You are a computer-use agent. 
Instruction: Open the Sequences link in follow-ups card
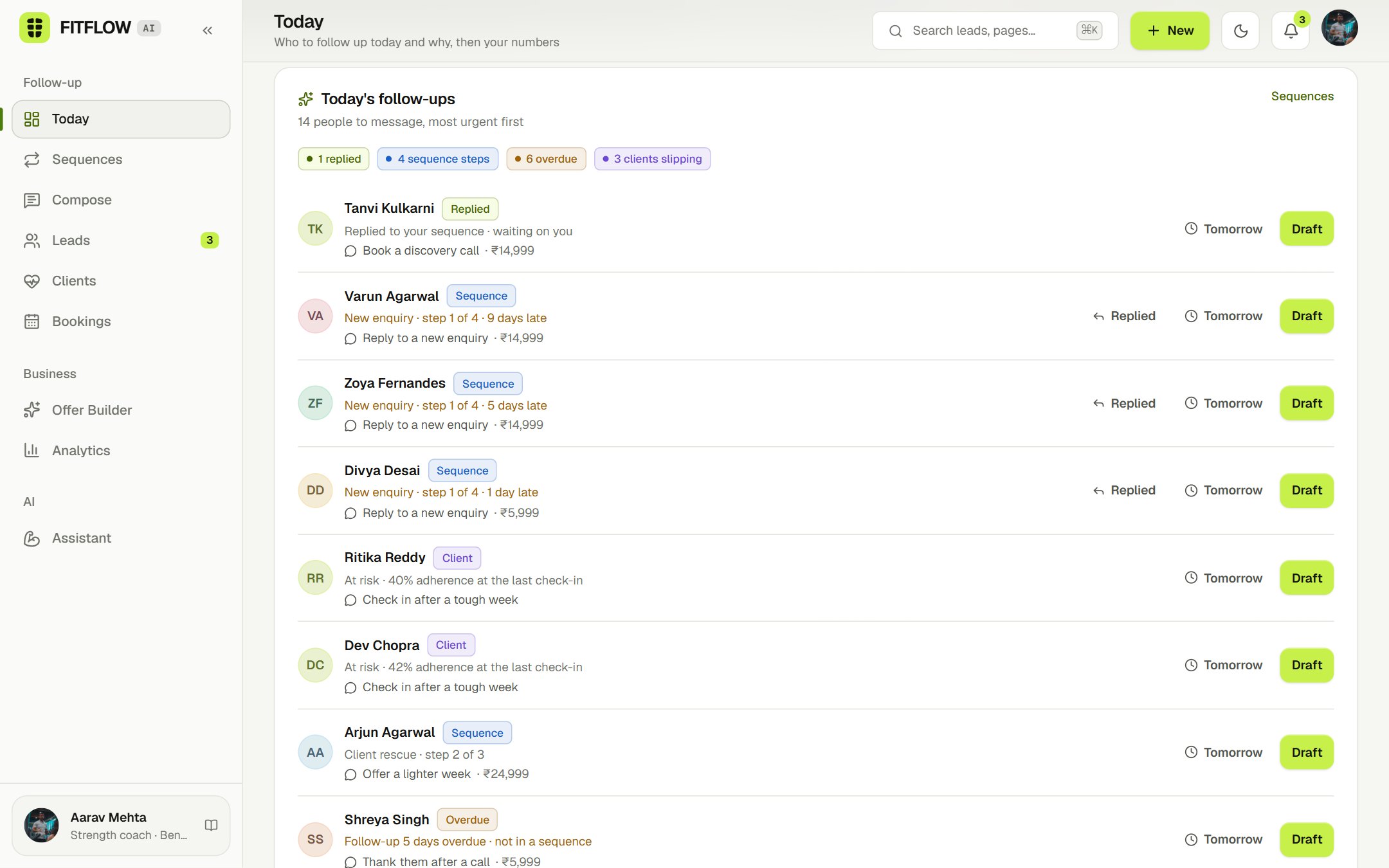[1302, 96]
